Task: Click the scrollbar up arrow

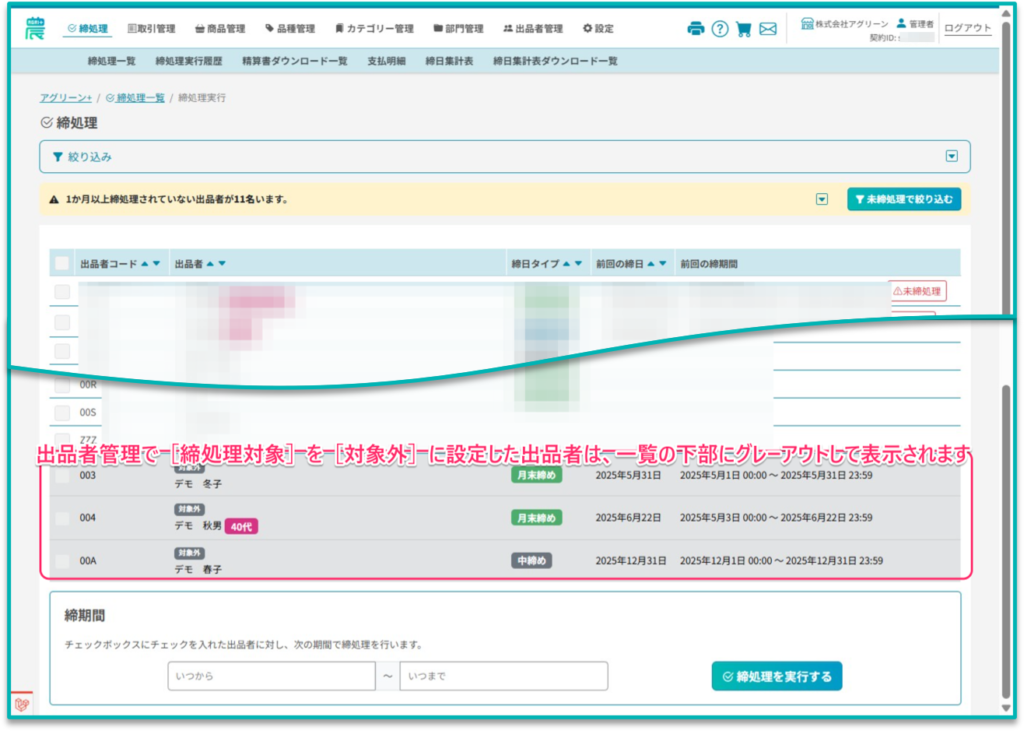Action: pos(1006,13)
